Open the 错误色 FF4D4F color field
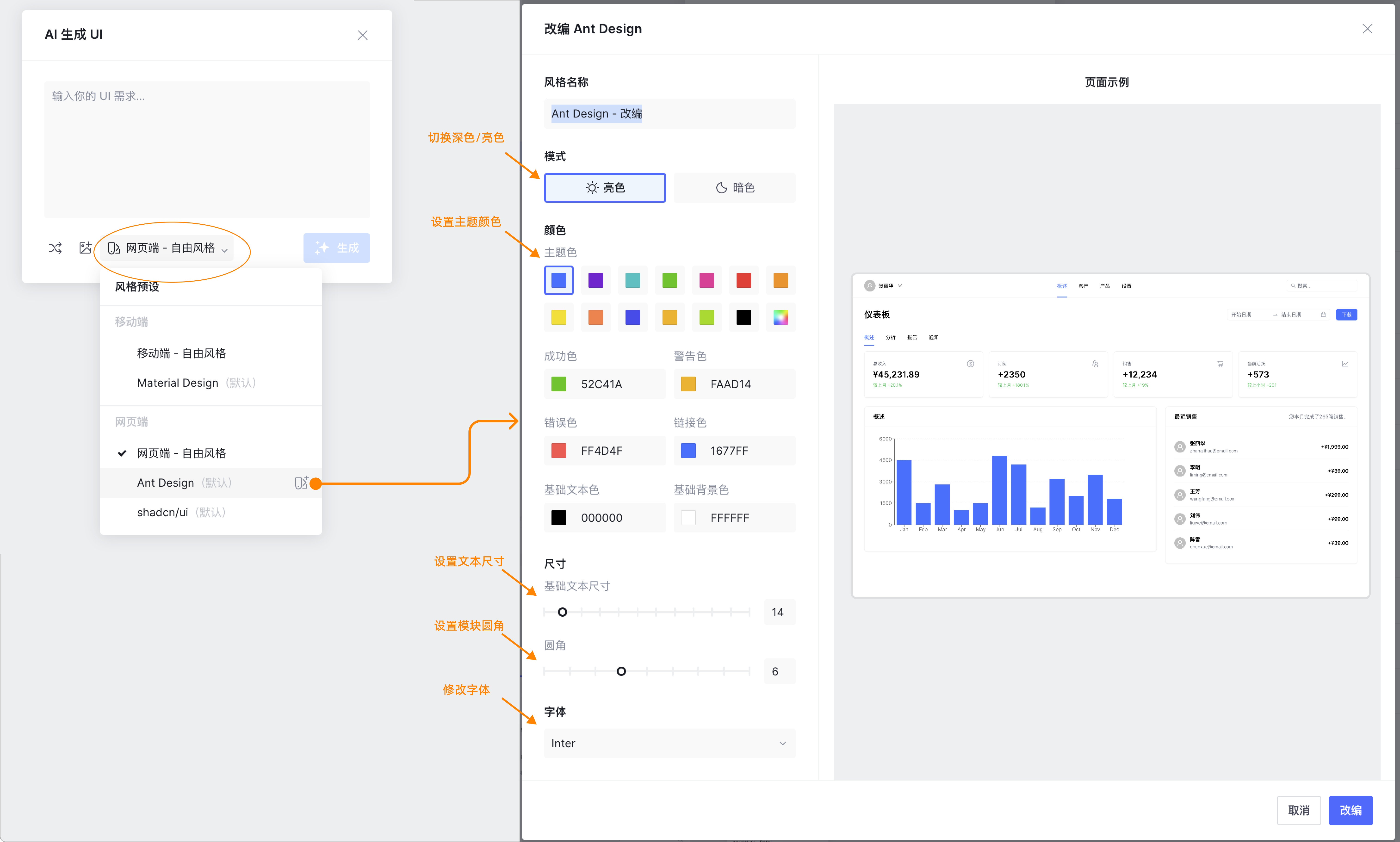 (x=605, y=451)
